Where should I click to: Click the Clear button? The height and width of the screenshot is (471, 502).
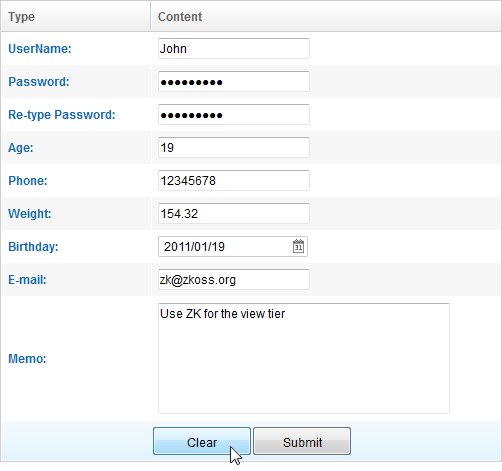click(202, 441)
